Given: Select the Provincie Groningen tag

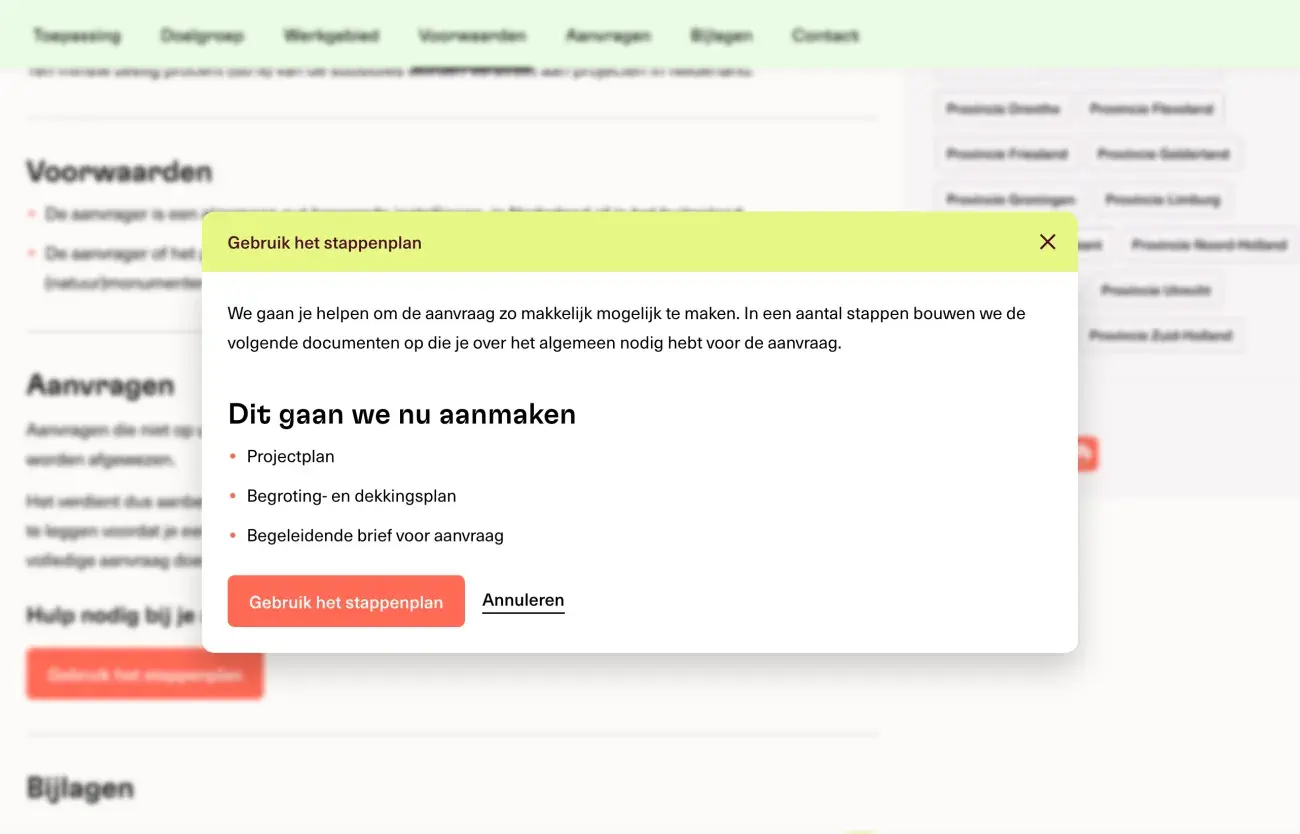Looking at the screenshot, I should pos(1009,199).
